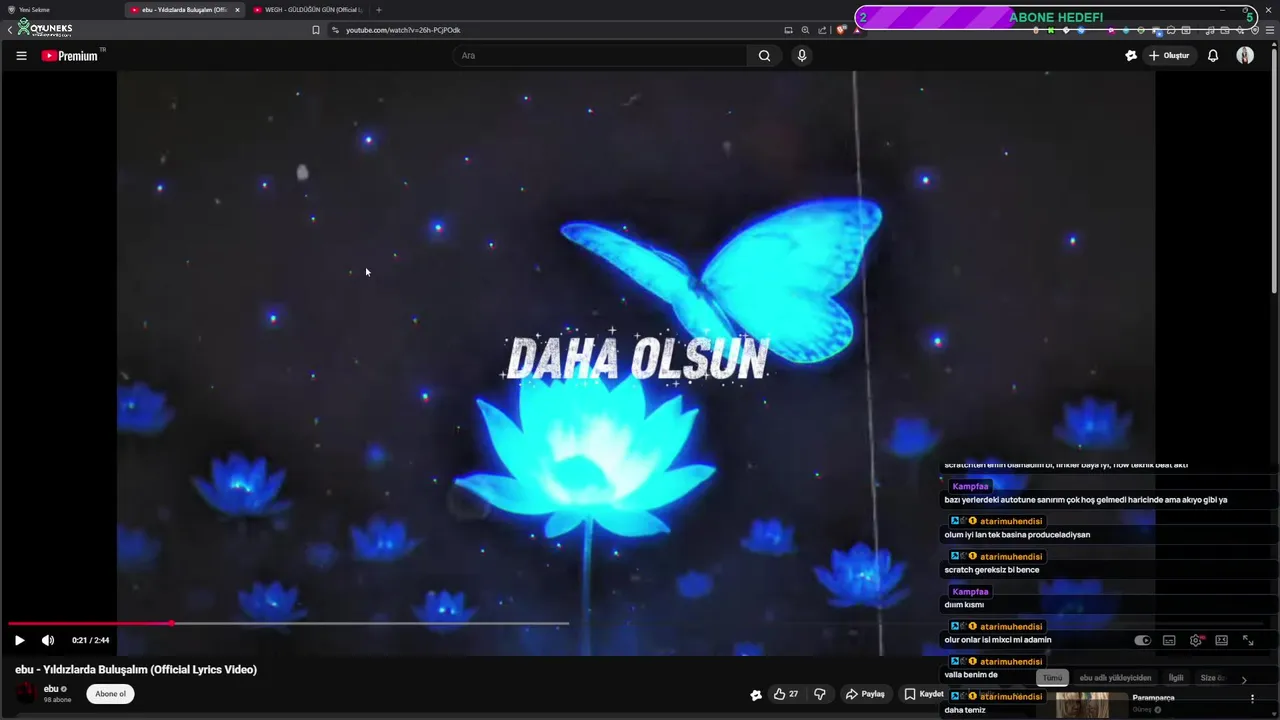Screen dimensions: 1280x720
Task: Open the ebu channel avatar
Action: [x=27, y=693]
